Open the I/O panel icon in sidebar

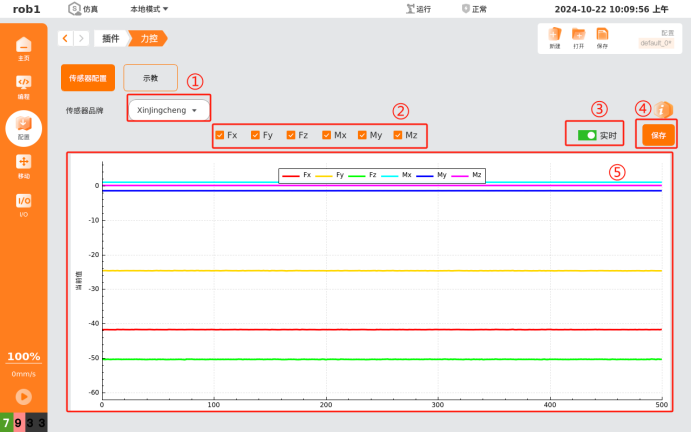[x=23, y=203]
